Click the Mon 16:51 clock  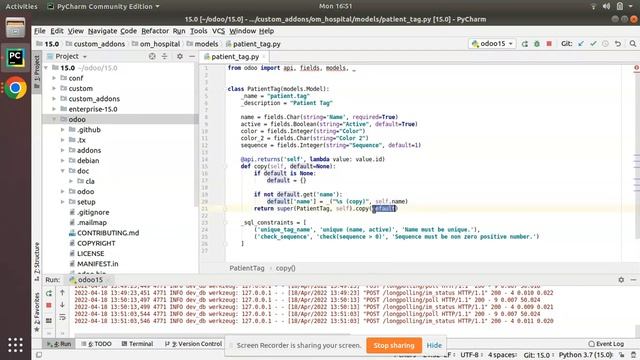335,6
